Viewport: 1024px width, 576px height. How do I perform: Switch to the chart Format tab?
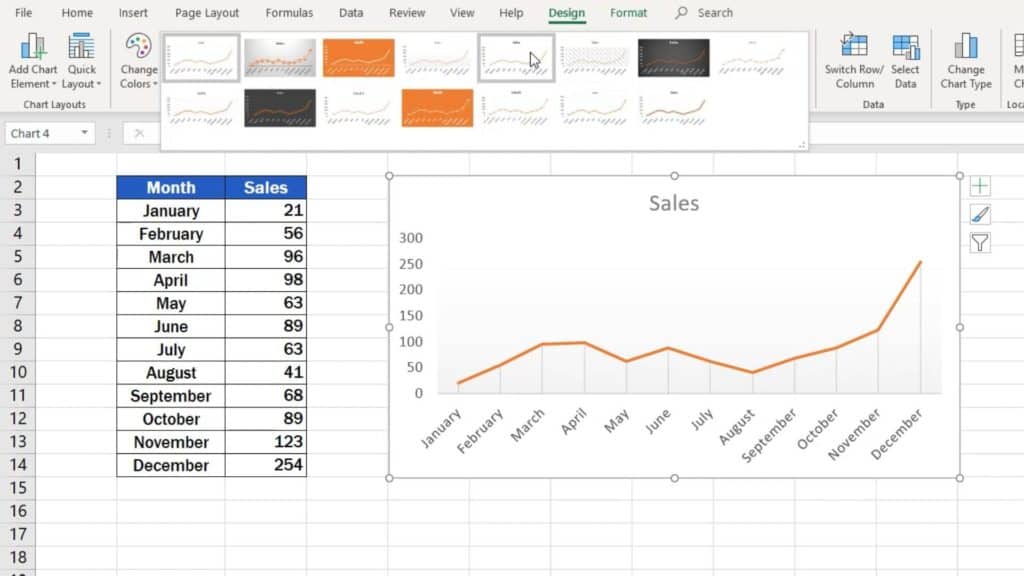(628, 12)
